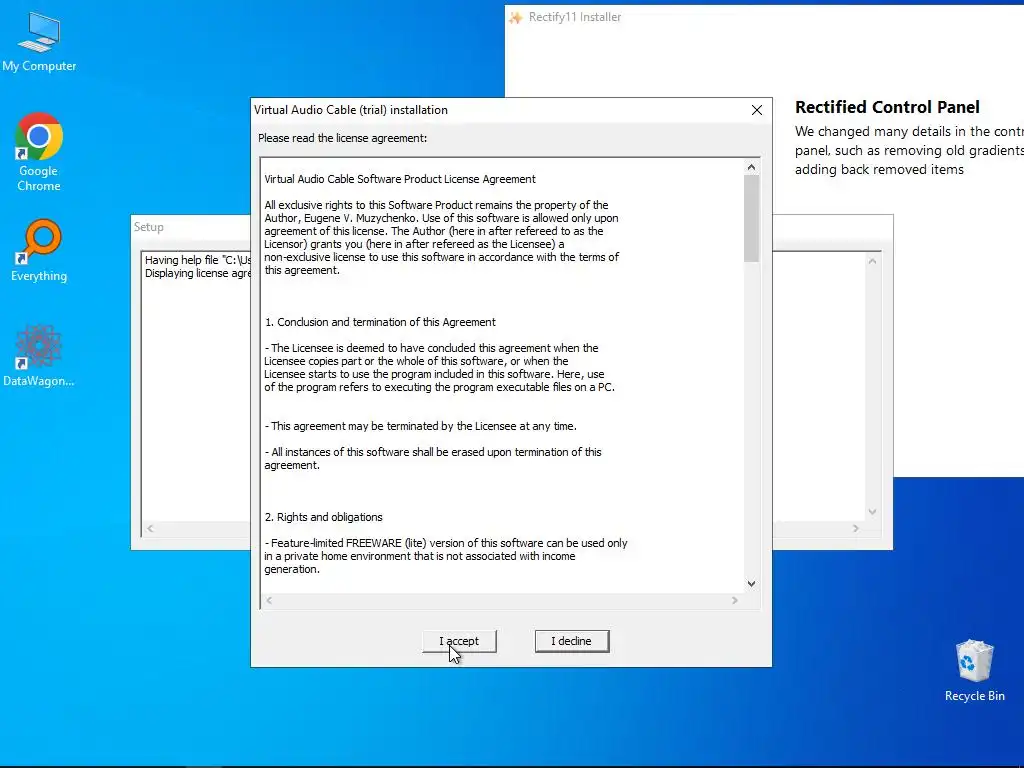Open Google Chrome desktop shortcut
This screenshot has height=768, width=1024.
(x=39, y=152)
